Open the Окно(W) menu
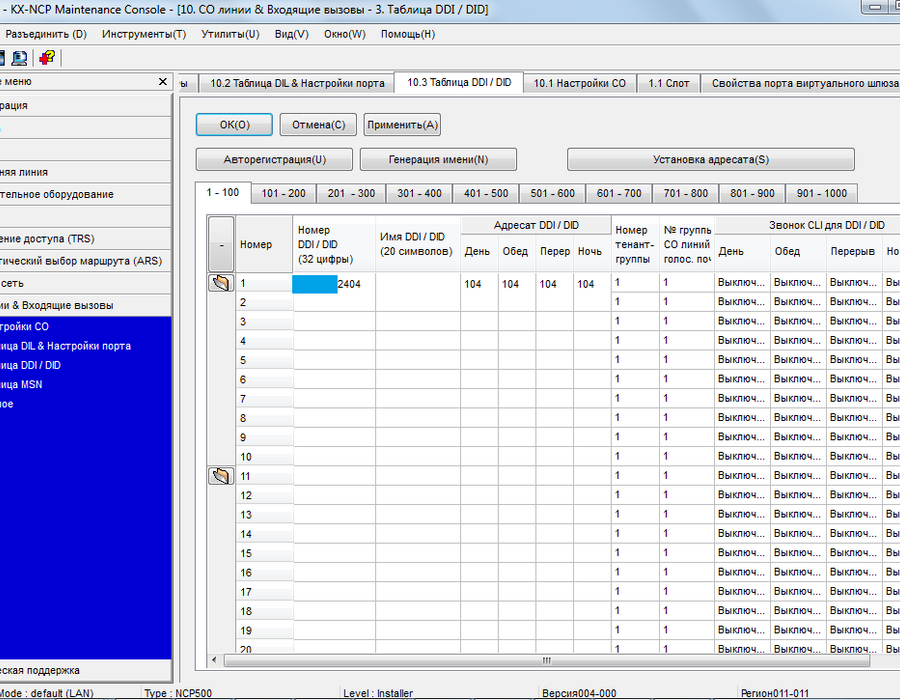This screenshot has width=900, height=700. tap(344, 34)
